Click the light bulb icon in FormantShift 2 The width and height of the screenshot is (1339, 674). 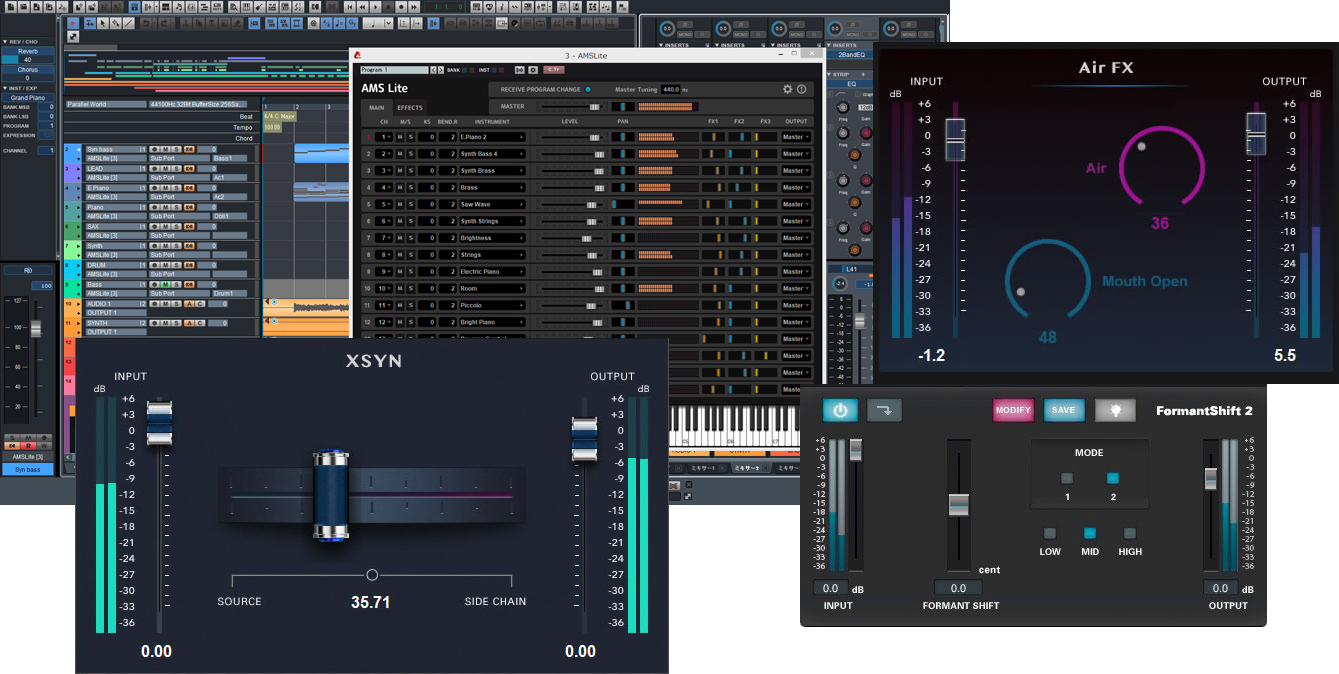[1115, 410]
